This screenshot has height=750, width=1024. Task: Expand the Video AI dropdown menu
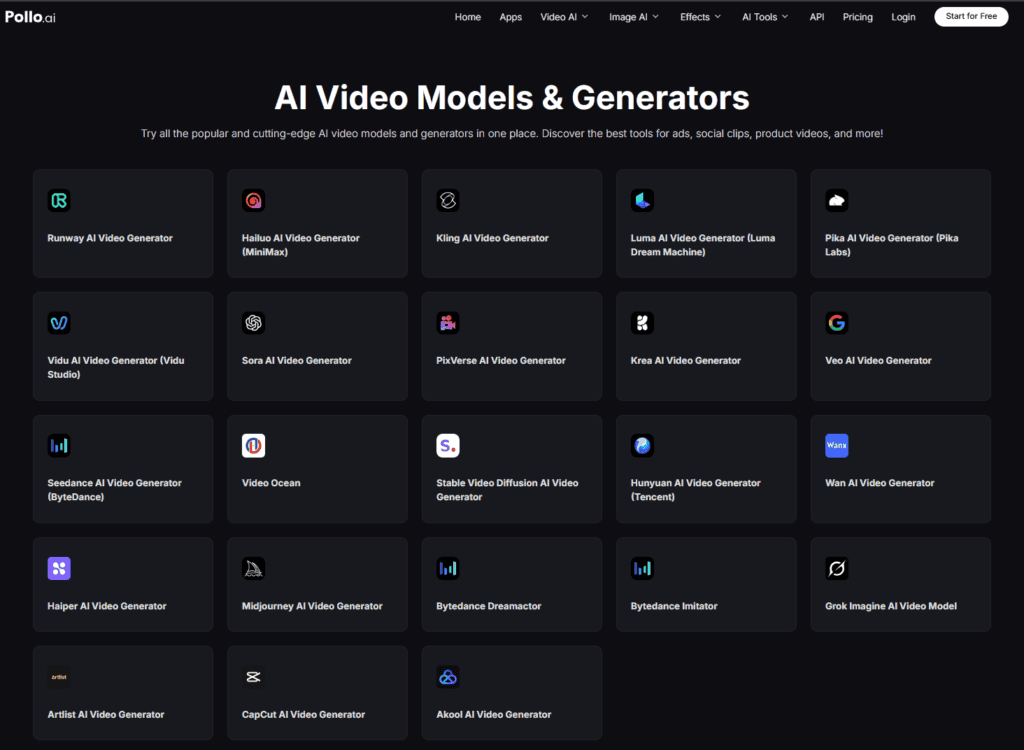564,17
